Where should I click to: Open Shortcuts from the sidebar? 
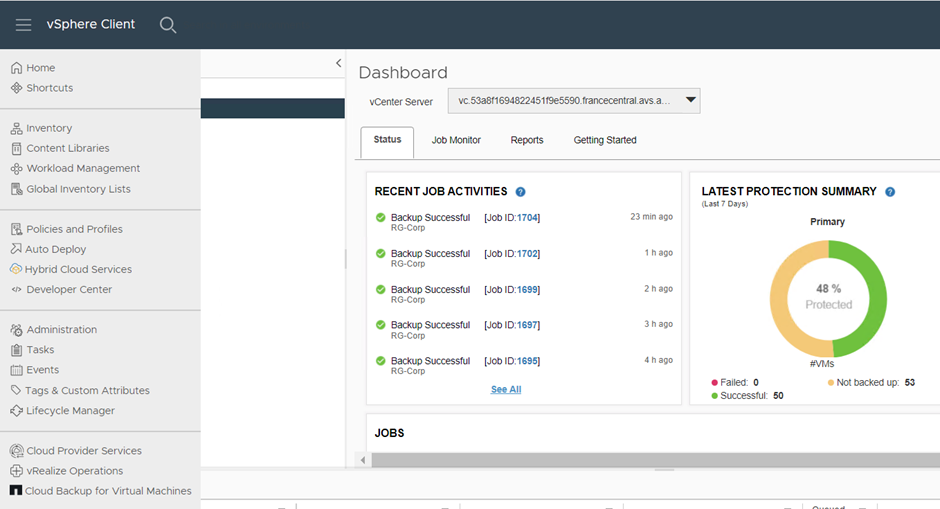[50, 88]
